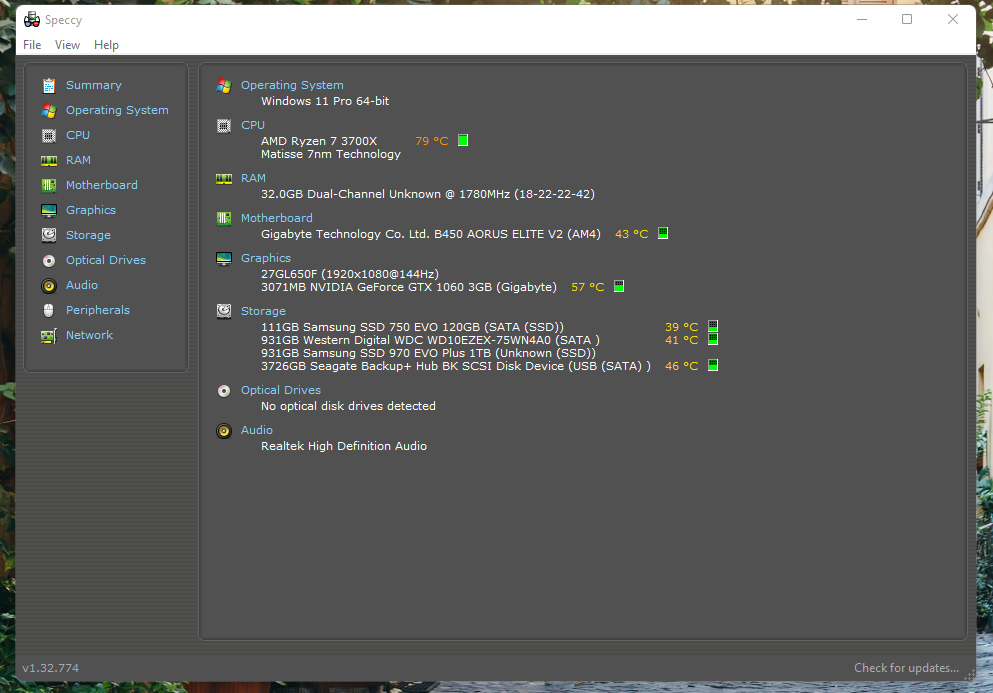Screen dimensions: 993x693
Task: Click version number 'v1.32.774' in status bar
Action: pos(51,668)
